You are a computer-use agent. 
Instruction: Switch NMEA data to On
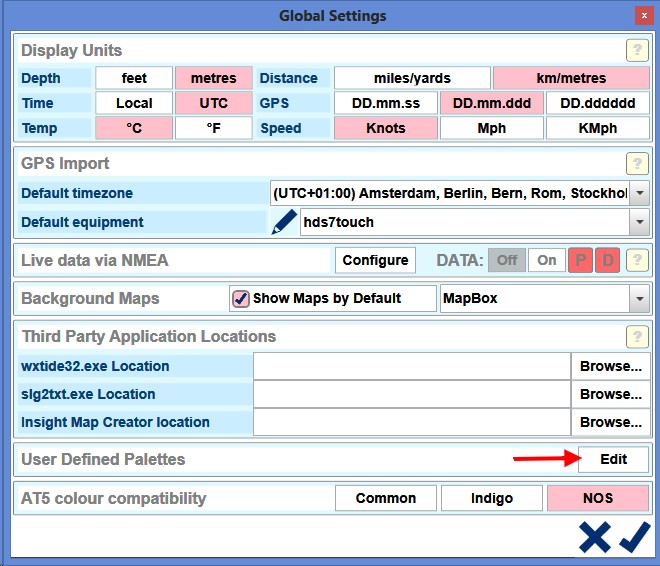547,260
